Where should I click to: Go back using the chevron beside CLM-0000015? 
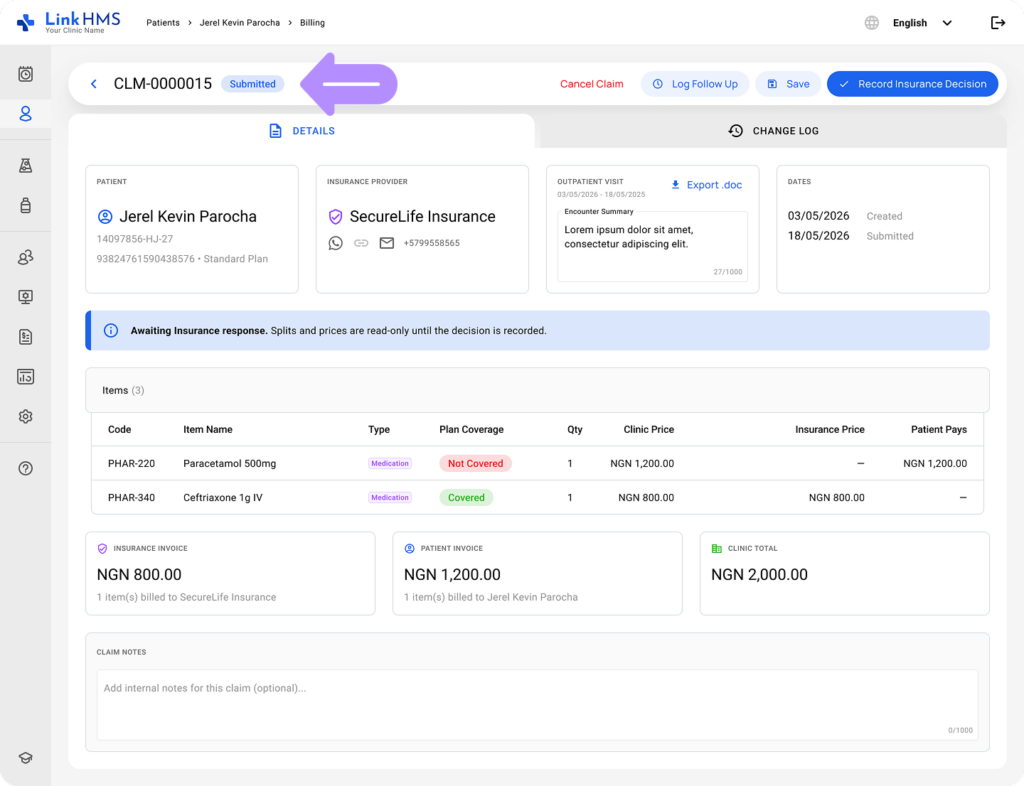93,84
